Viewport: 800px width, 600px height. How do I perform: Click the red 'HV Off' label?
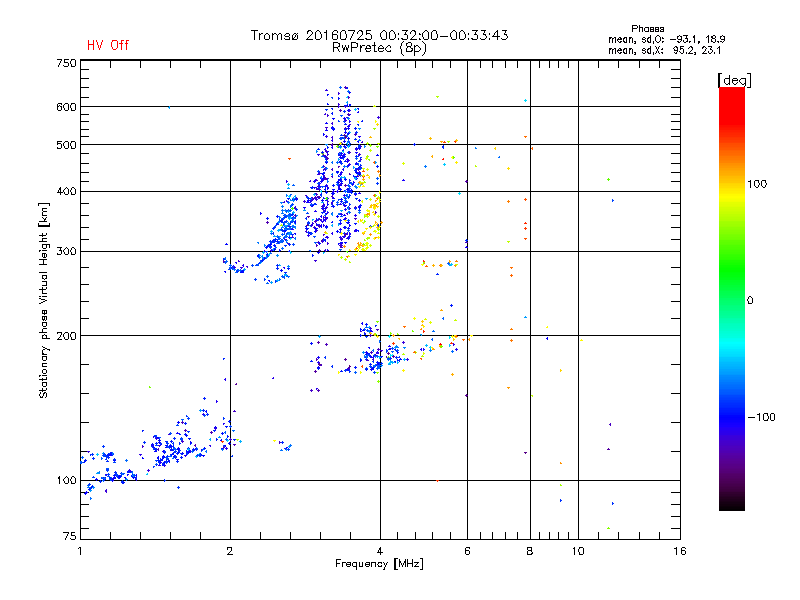tap(108, 45)
